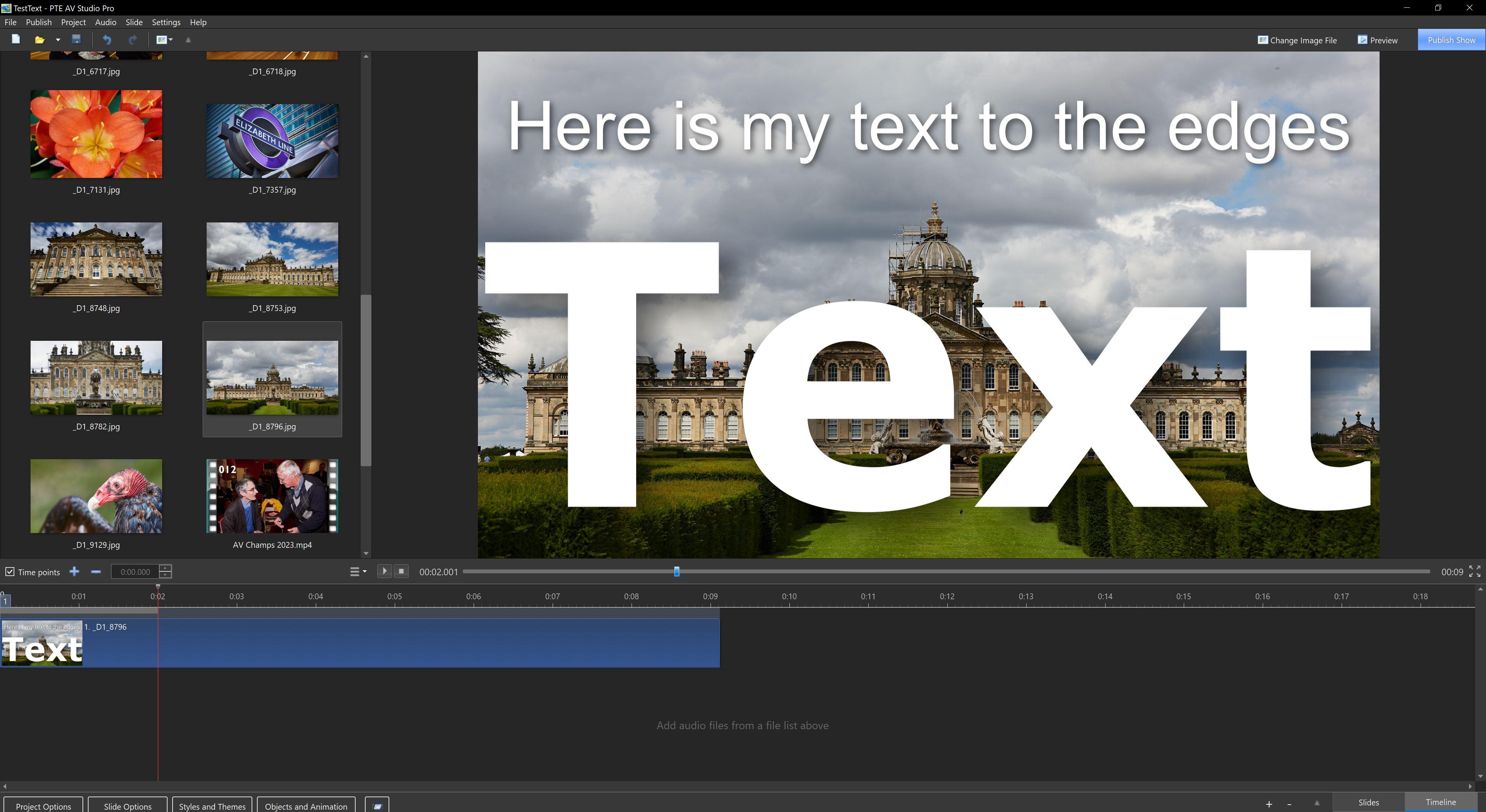Undo the last action
The width and height of the screenshot is (1486, 812).
point(107,39)
